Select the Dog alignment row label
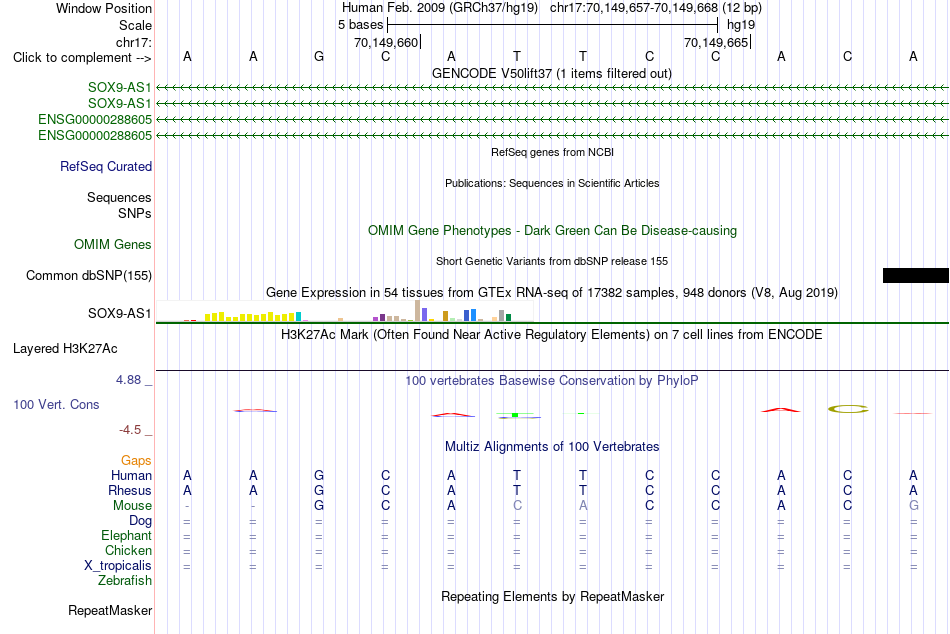950x634 pixels. (140, 521)
